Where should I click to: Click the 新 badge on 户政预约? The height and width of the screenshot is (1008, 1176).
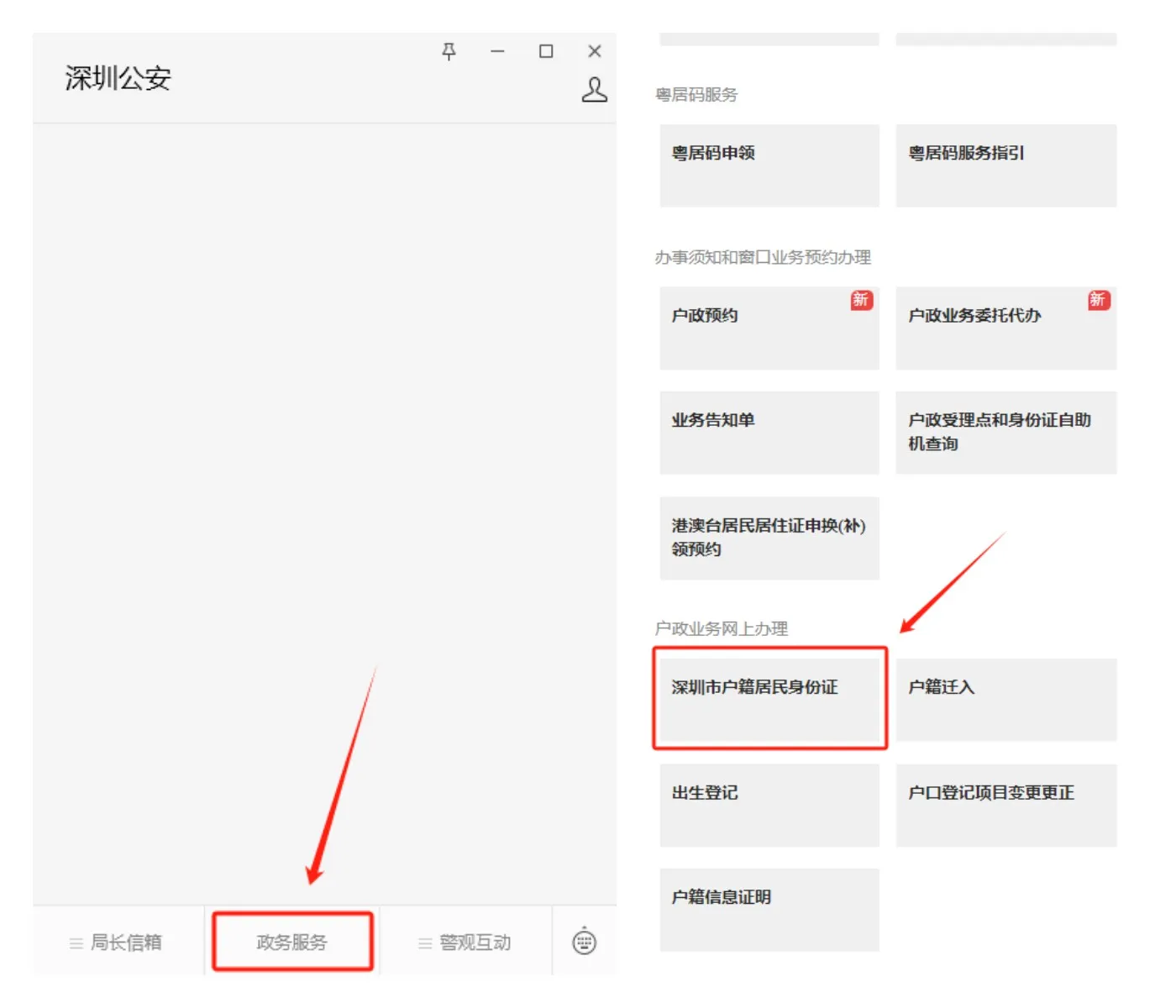(861, 300)
